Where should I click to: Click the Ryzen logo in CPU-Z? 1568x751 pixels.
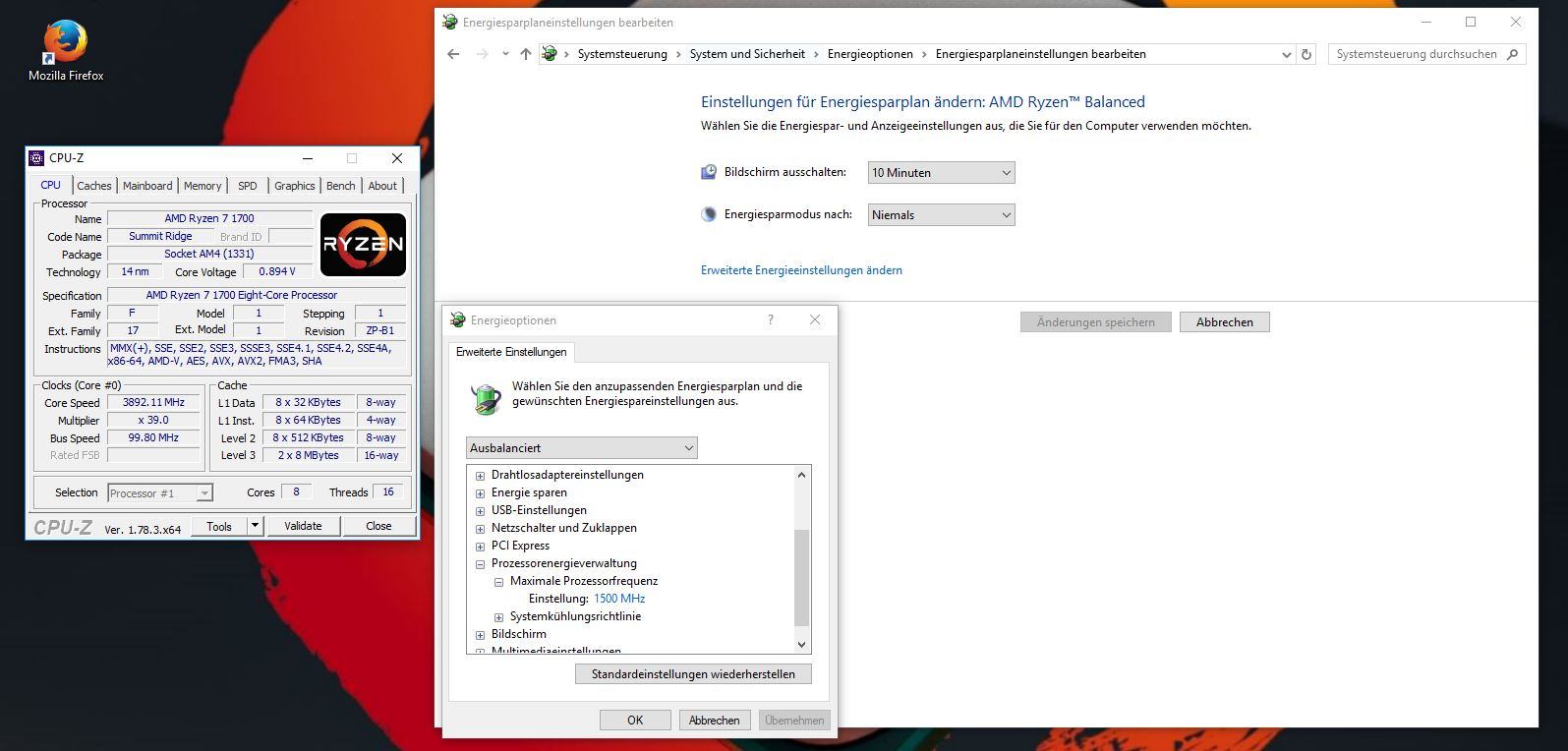(x=363, y=245)
